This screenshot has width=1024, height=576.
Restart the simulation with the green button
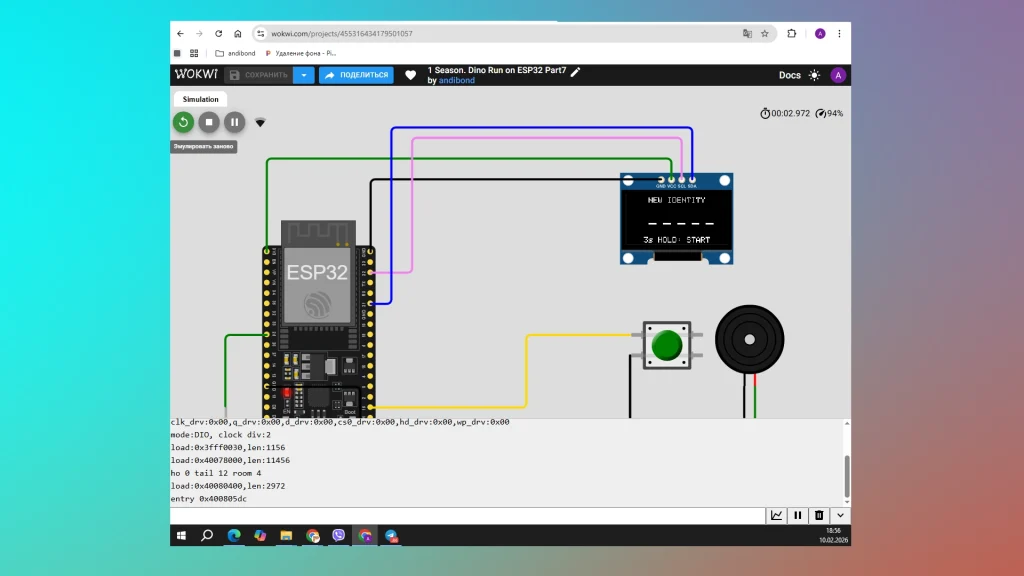pyautogui.click(x=184, y=122)
